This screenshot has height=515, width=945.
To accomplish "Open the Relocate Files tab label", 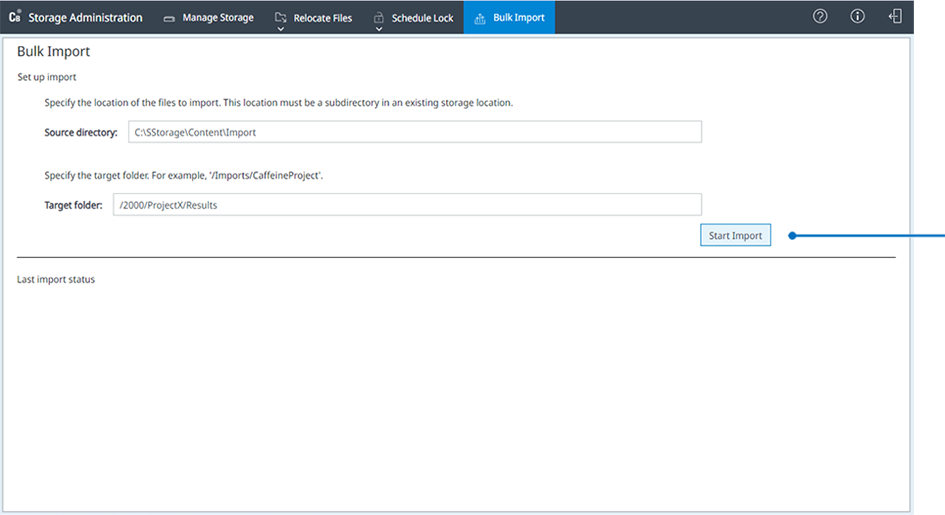I will [x=322, y=18].
